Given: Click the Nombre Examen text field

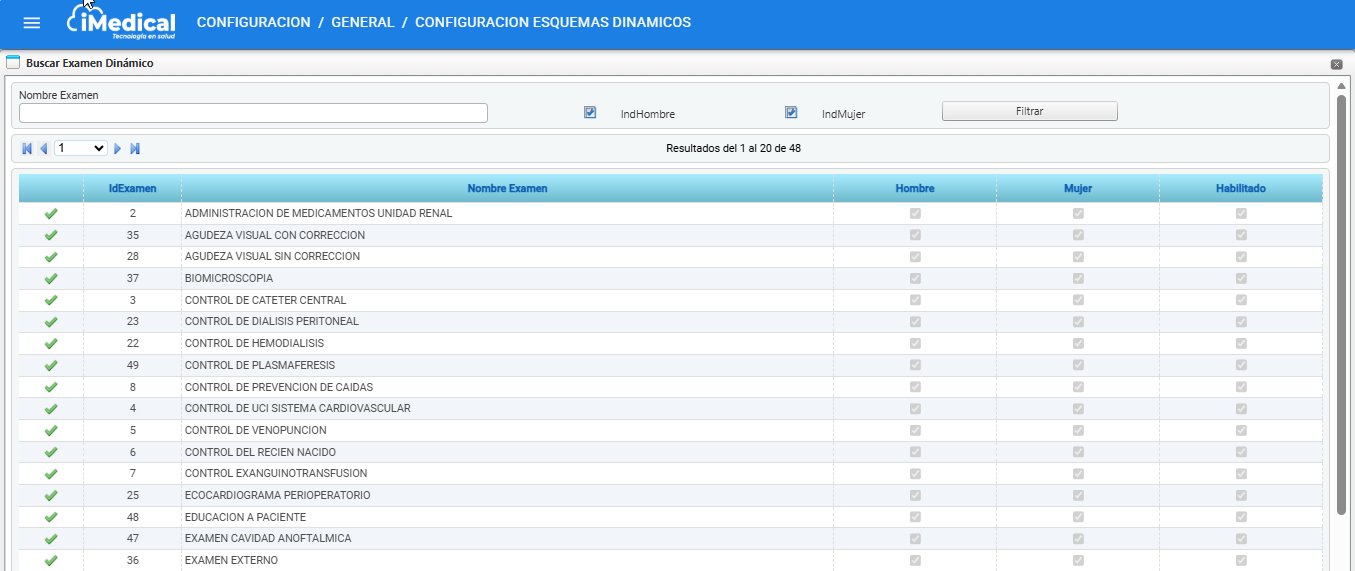Looking at the screenshot, I should coord(253,113).
